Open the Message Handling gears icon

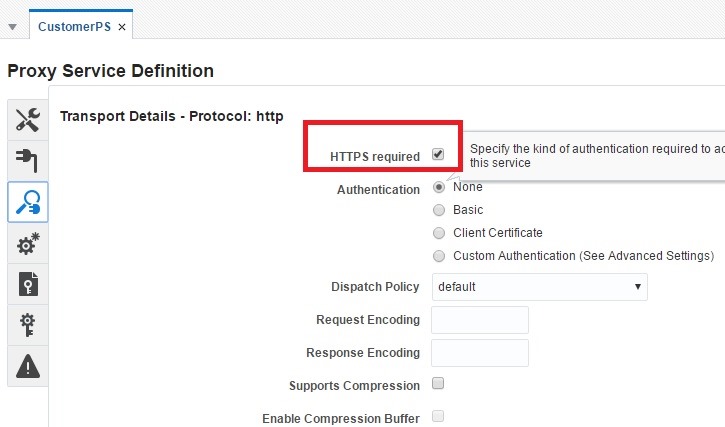tap(28, 243)
